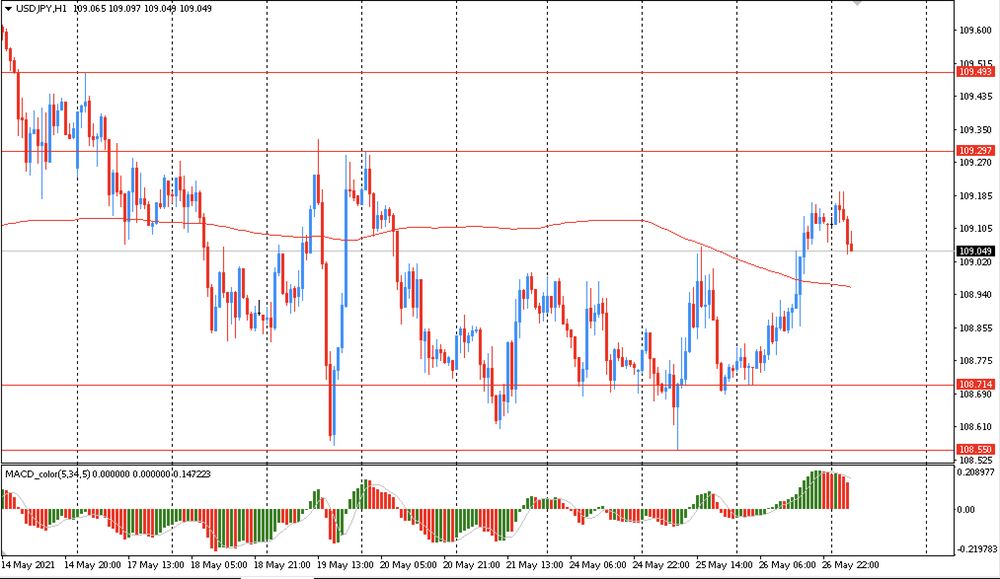Viewport: 1000px width, 579px height.
Task: Click the 0.00 MACD zero level label
Action: (x=968, y=509)
